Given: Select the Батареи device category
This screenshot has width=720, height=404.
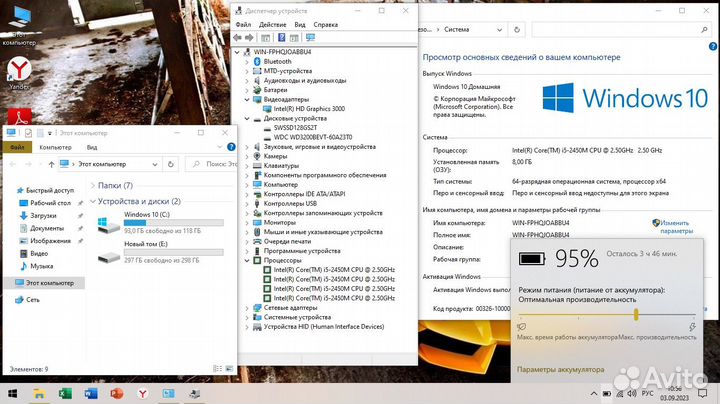Looking at the screenshot, I should tap(275, 90).
